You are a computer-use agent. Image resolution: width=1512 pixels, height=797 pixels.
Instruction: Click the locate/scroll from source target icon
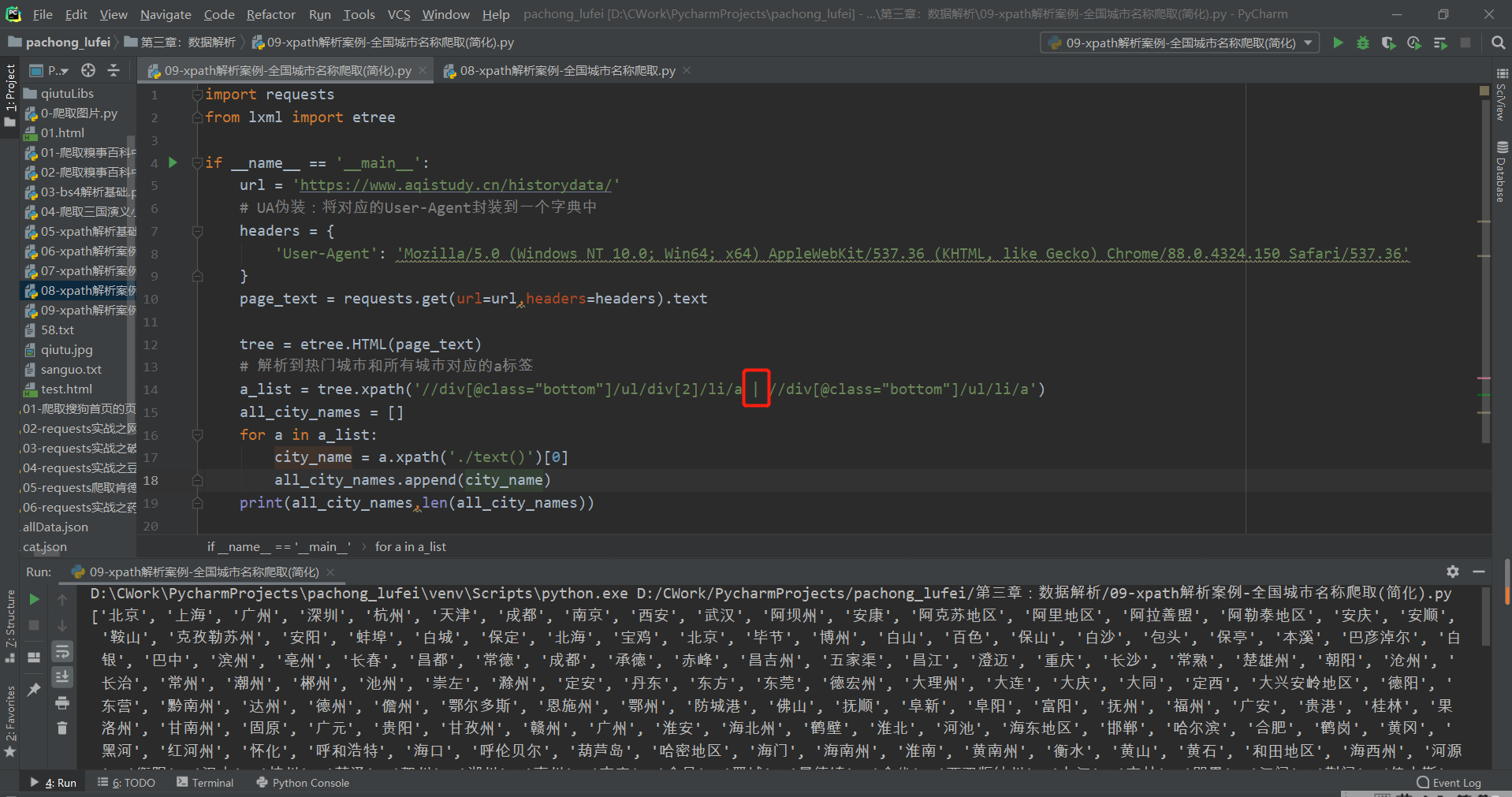(x=88, y=70)
